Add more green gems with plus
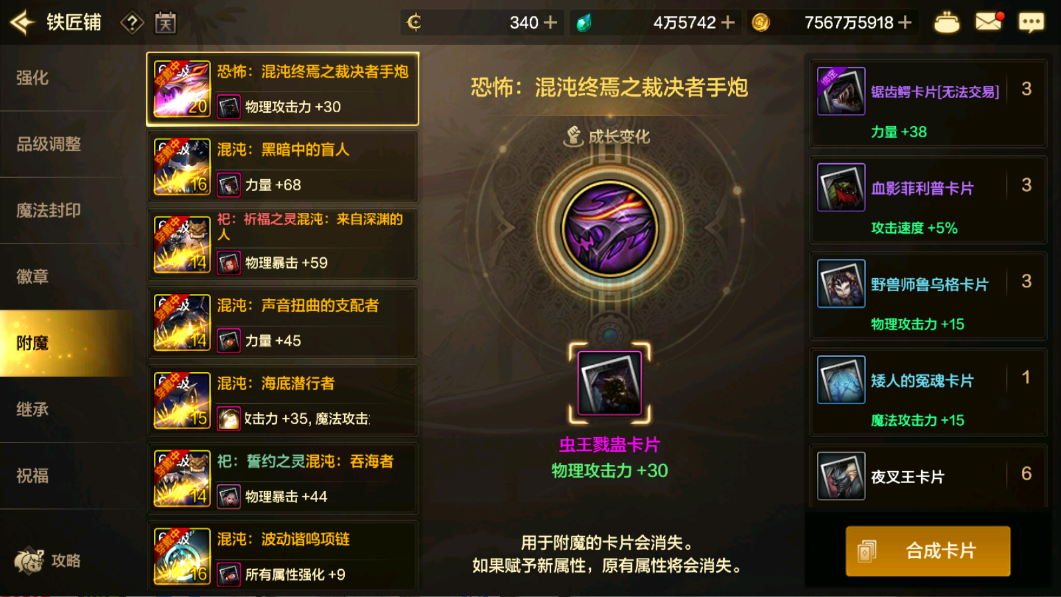 (728, 22)
